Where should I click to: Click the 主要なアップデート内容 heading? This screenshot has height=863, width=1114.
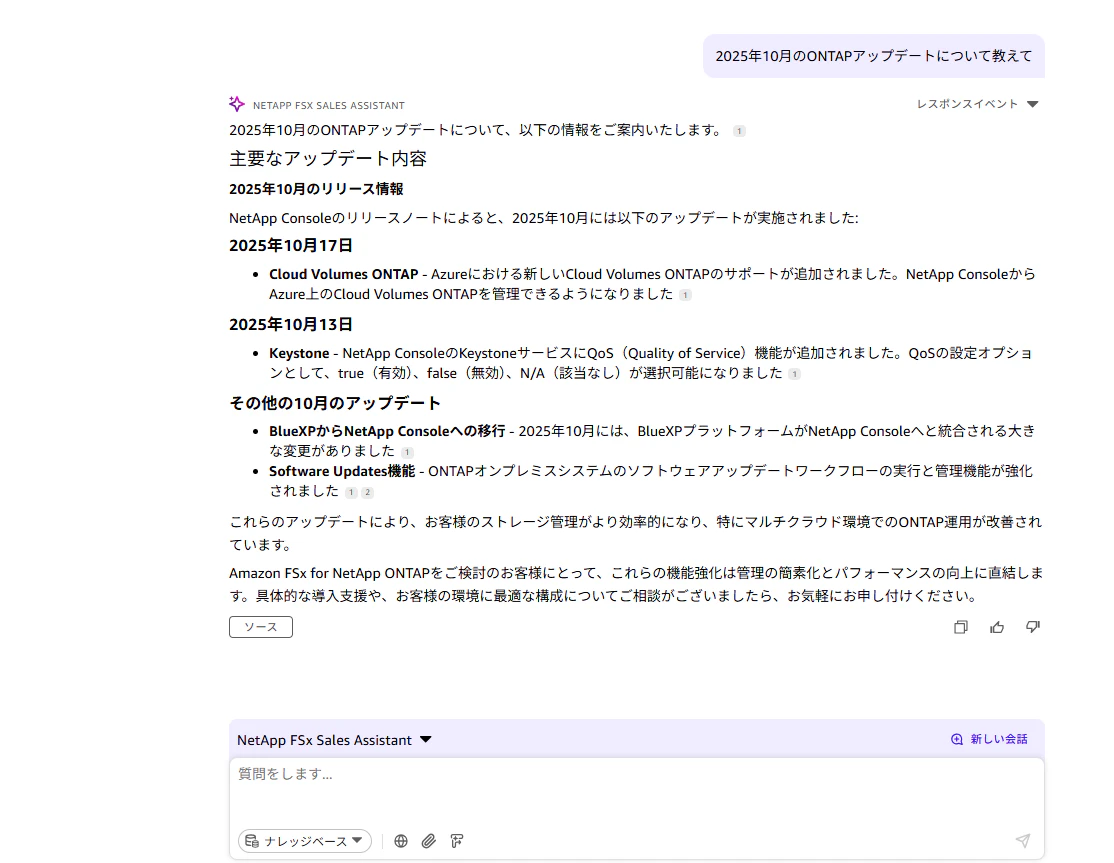pos(328,158)
